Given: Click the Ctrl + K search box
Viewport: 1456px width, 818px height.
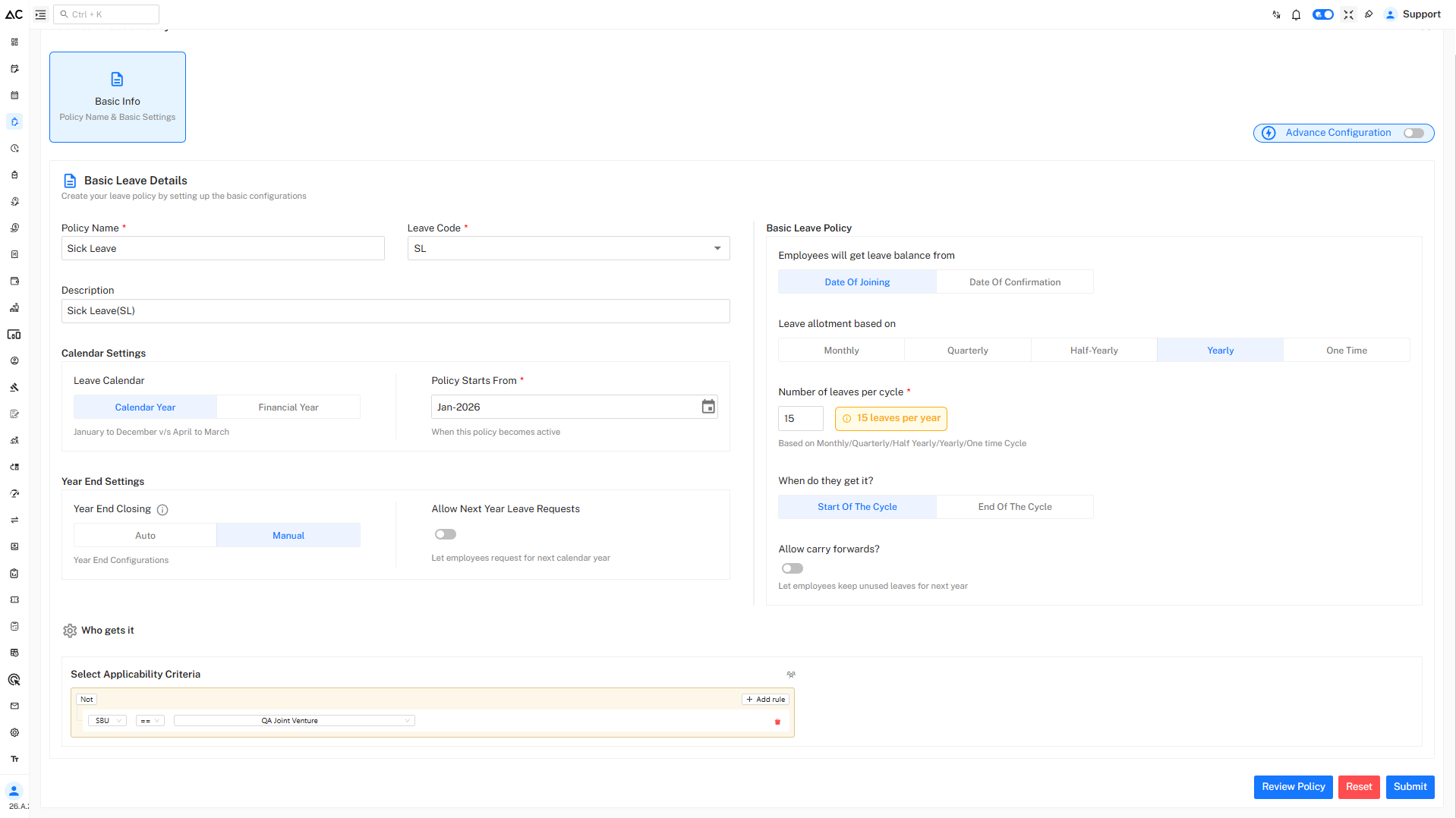Looking at the screenshot, I should click(106, 14).
